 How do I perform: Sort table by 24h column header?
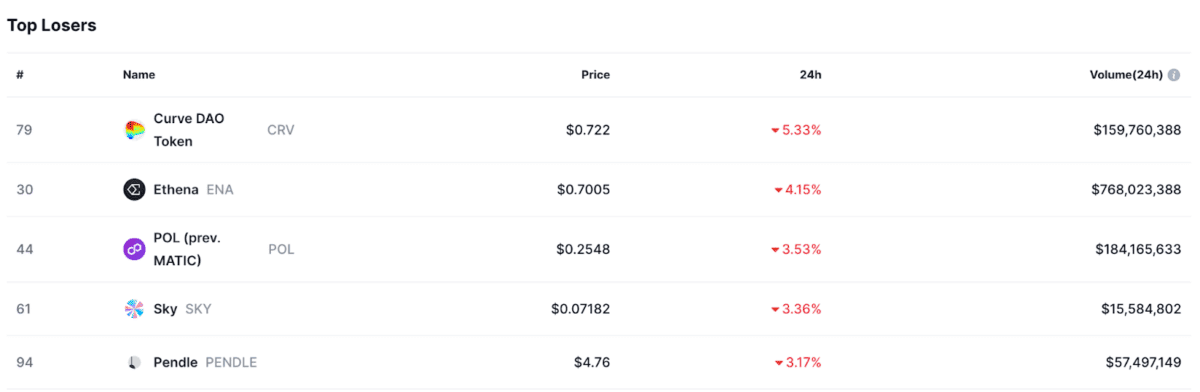tap(811, 75)
